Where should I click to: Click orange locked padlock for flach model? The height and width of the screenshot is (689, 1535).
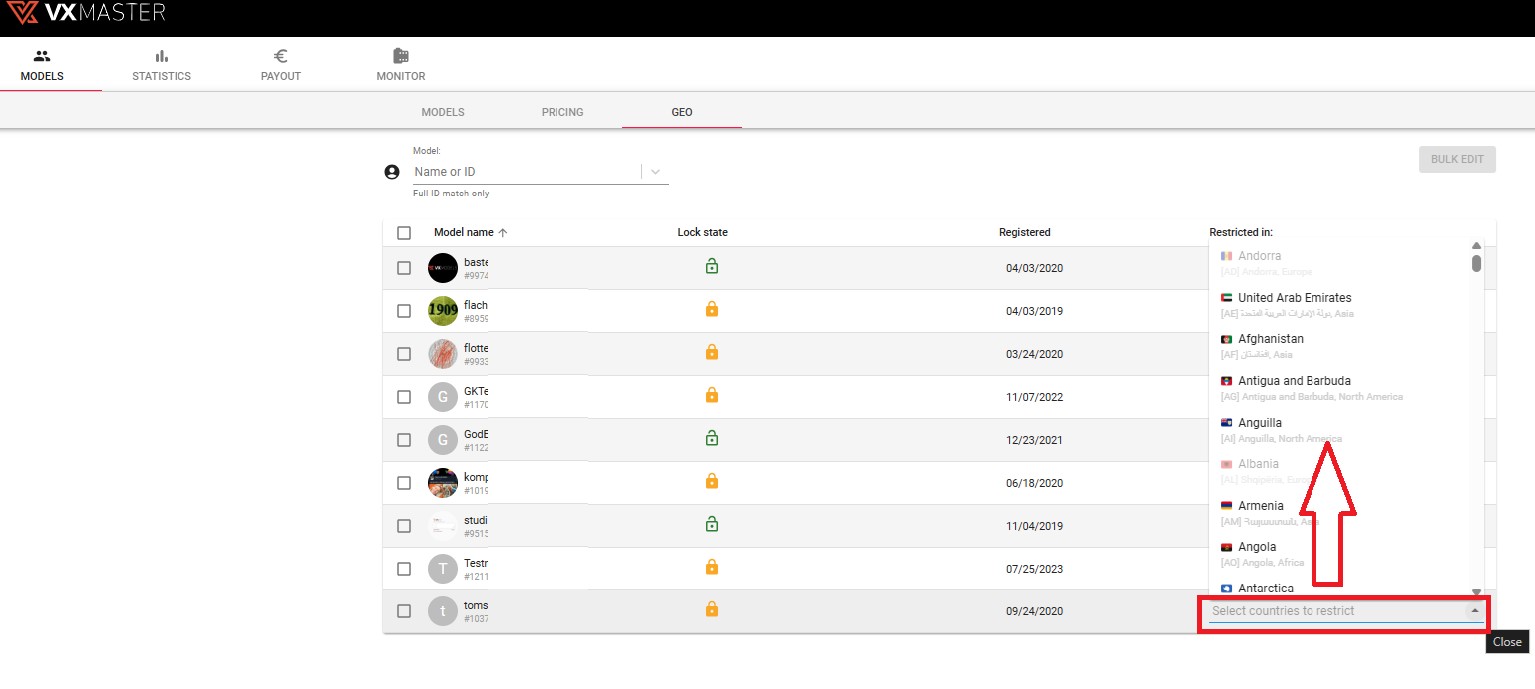click(712, 310)
